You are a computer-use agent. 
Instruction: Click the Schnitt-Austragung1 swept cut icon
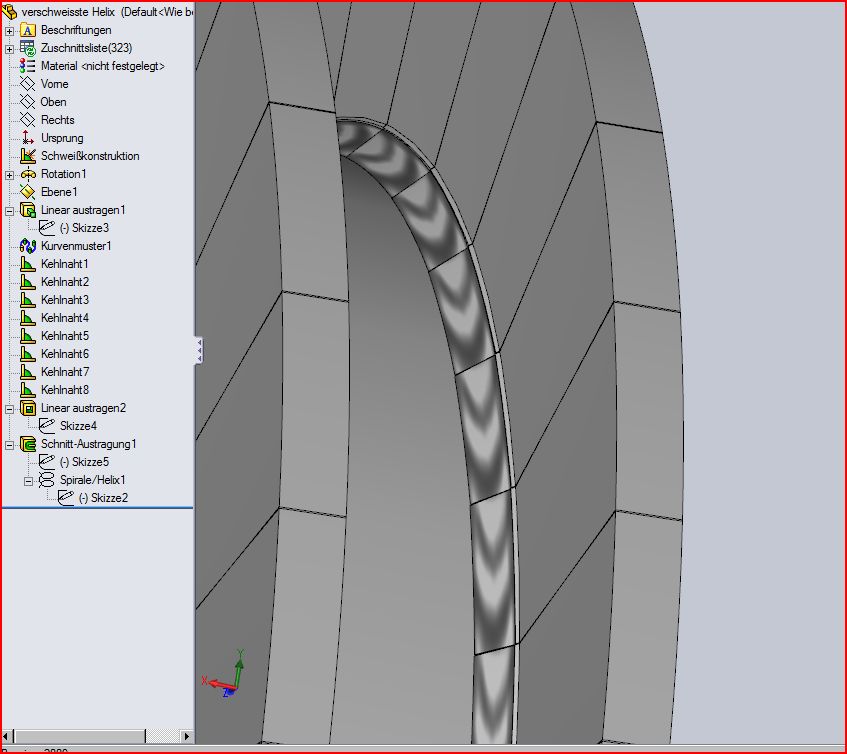[x=28, y=444]
